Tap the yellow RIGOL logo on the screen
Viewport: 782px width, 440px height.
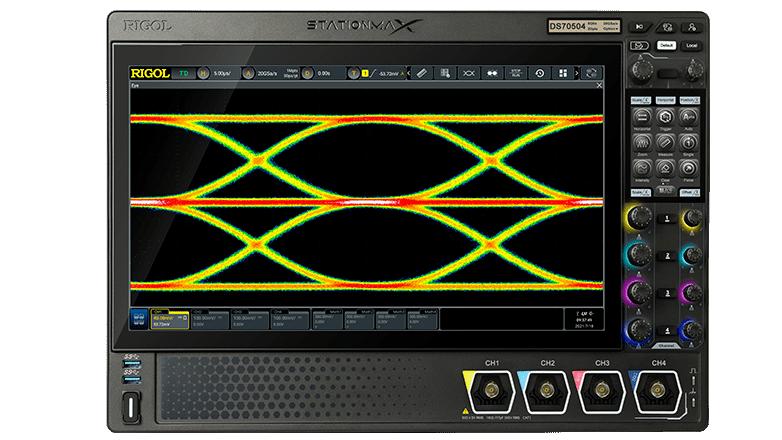point(150,73)
